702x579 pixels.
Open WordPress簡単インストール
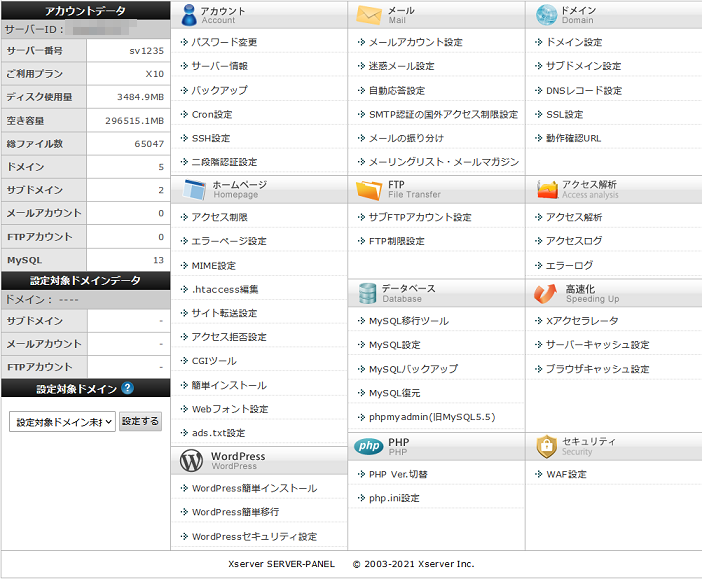tap(254, 488)
